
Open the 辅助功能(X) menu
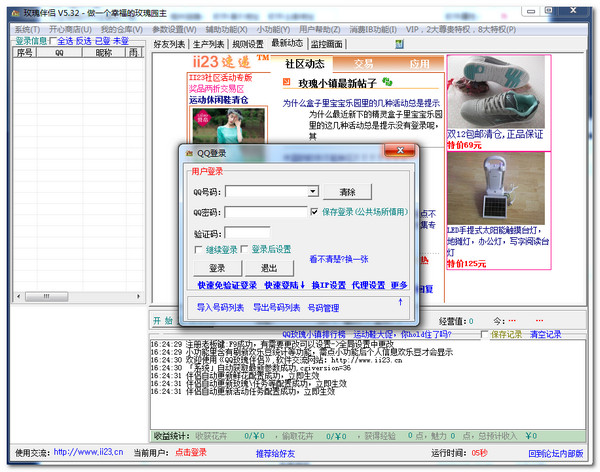(x=226, y=29)
